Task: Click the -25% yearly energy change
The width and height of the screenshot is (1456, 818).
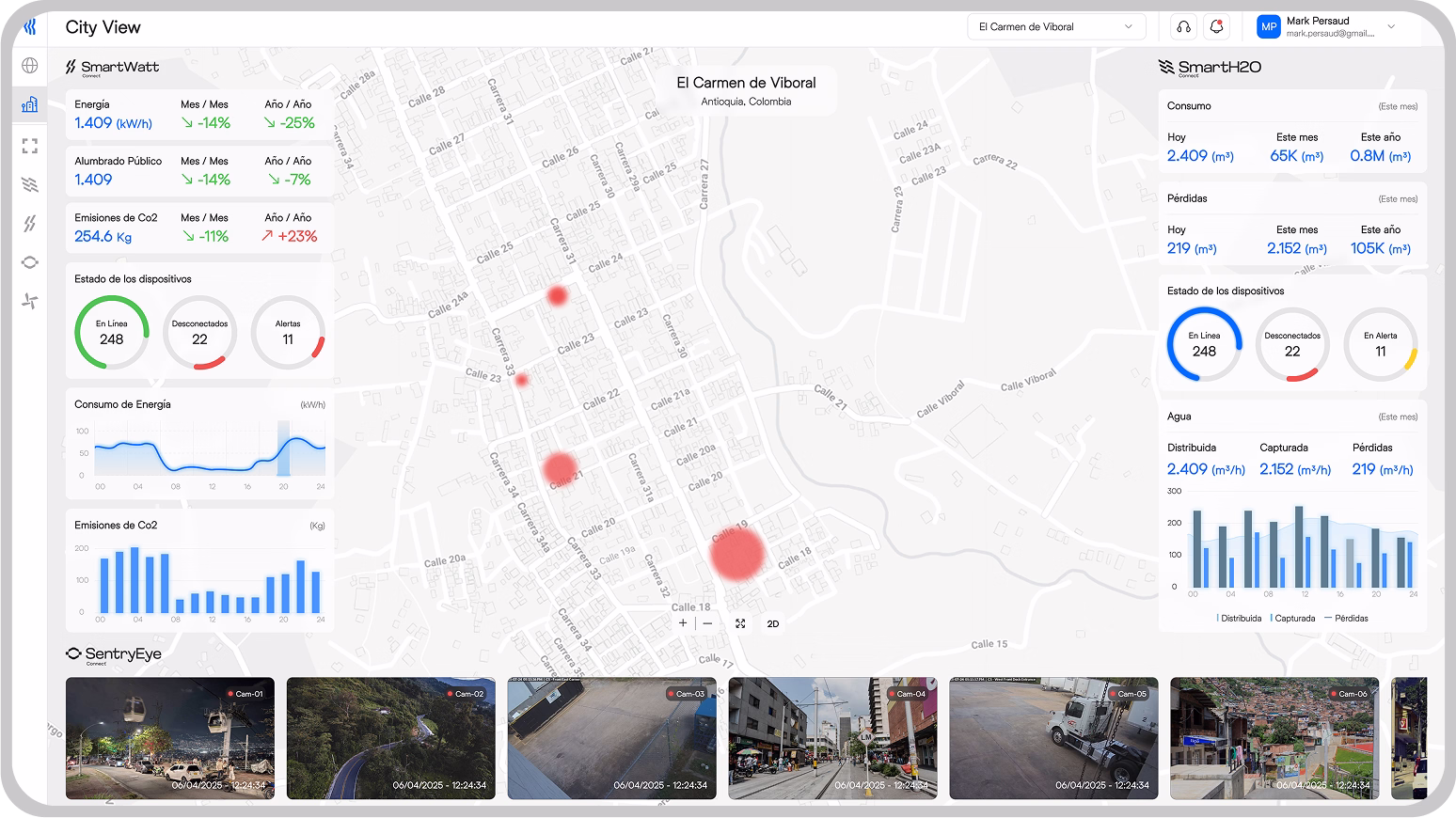Action: coord(290,123)
